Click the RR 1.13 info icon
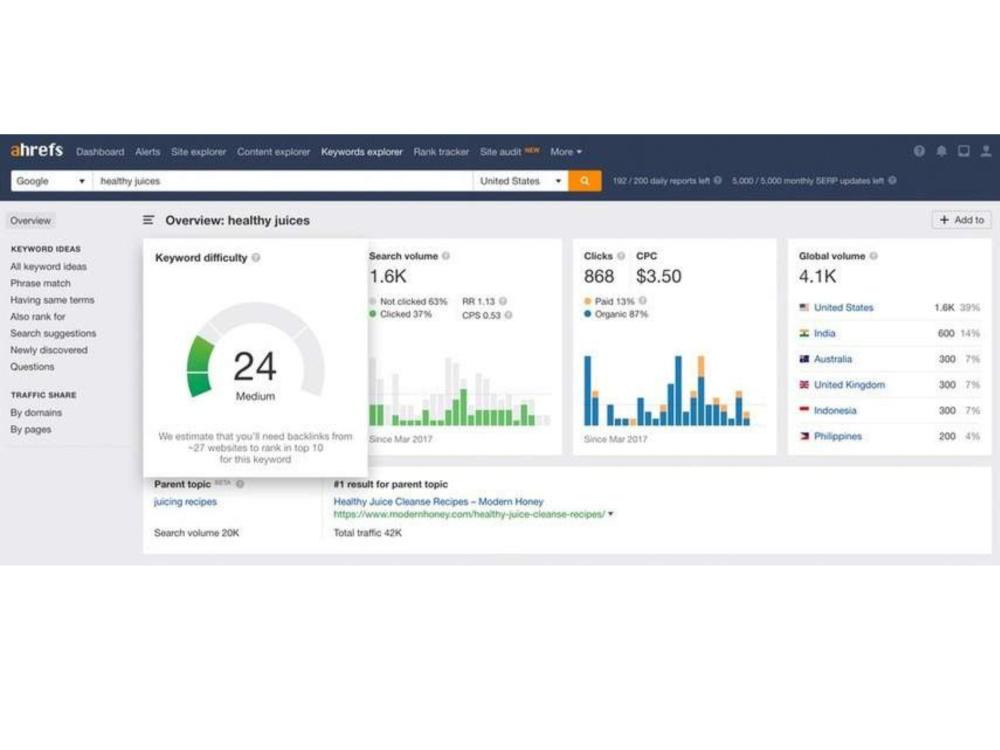 pyautogui.click(x=503, y=301)
